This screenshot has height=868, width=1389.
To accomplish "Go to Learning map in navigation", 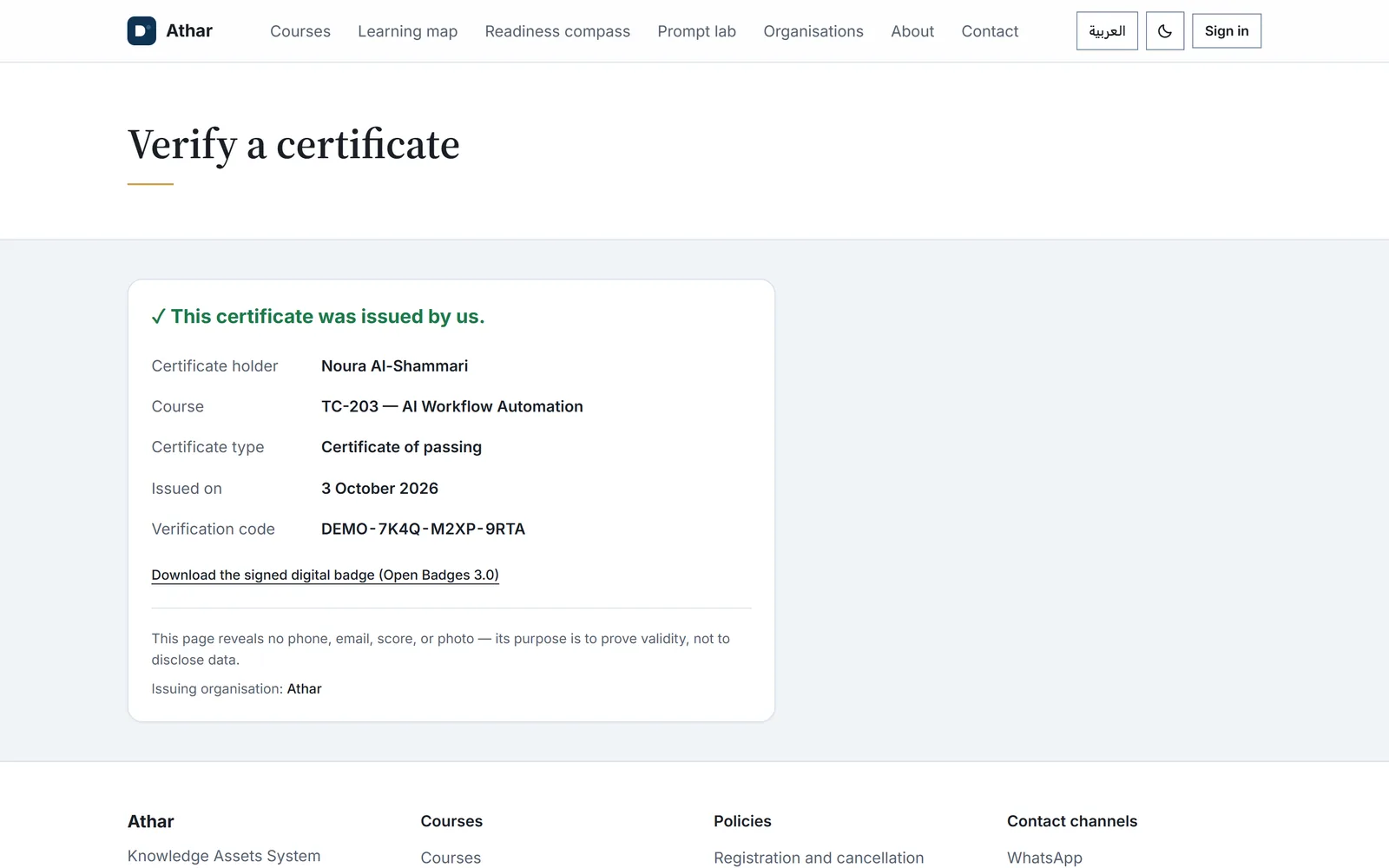I will 408,31.
